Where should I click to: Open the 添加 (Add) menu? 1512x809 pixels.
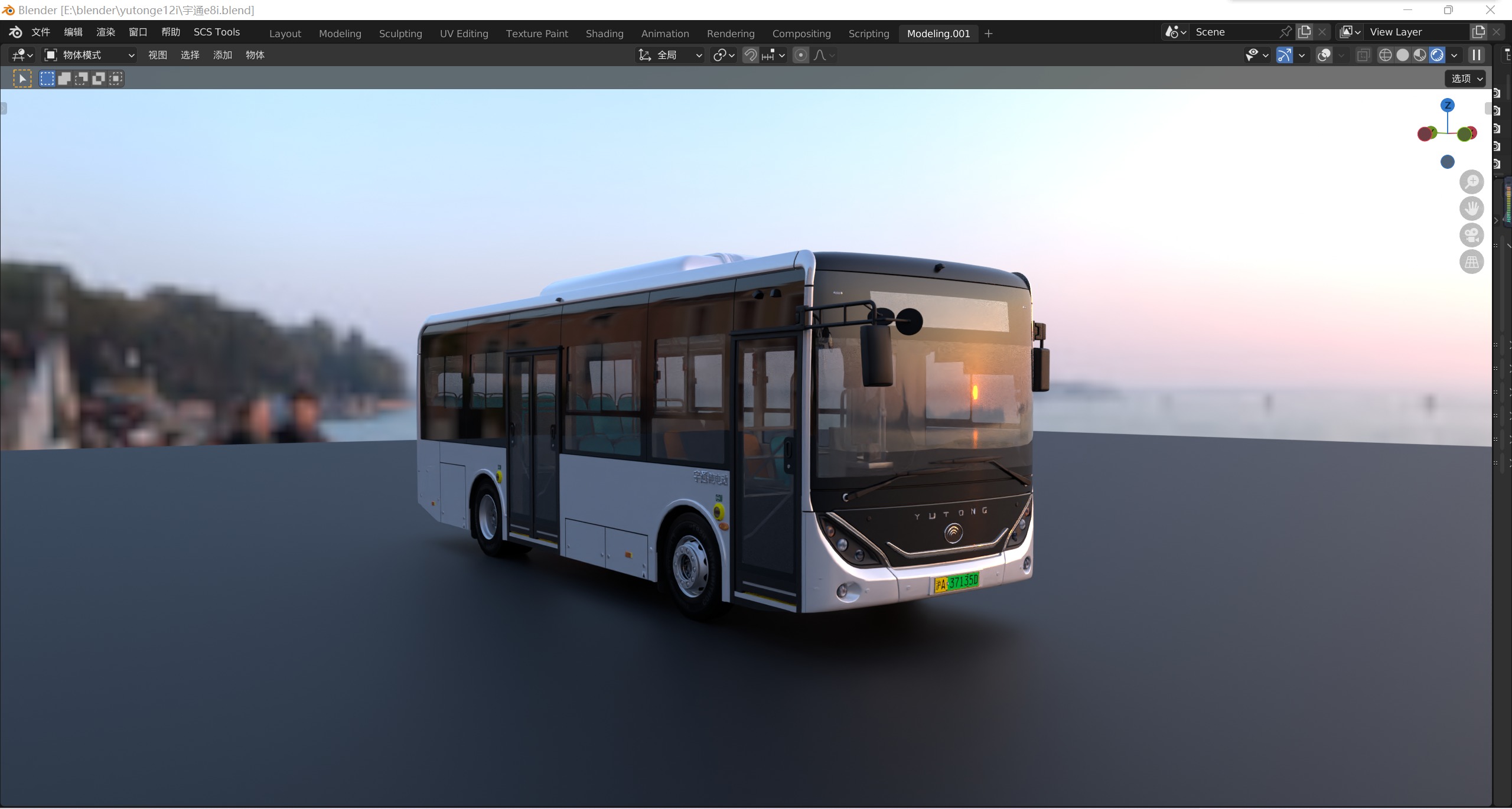[223, 55]
